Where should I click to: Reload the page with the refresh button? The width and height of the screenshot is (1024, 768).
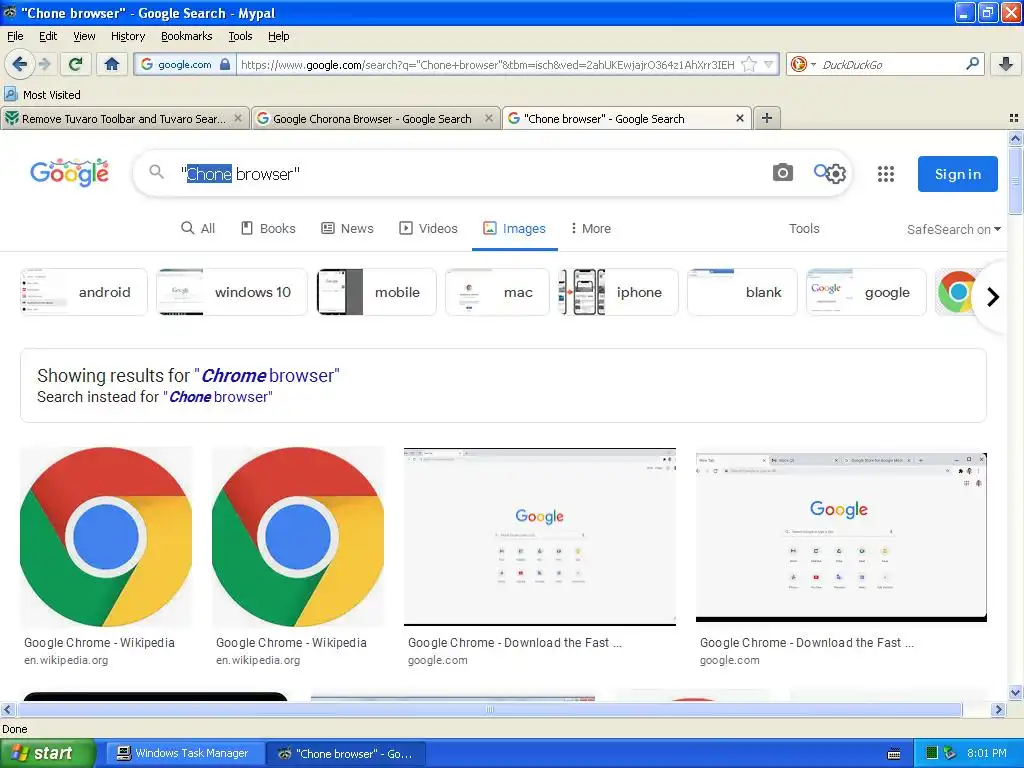76,64
